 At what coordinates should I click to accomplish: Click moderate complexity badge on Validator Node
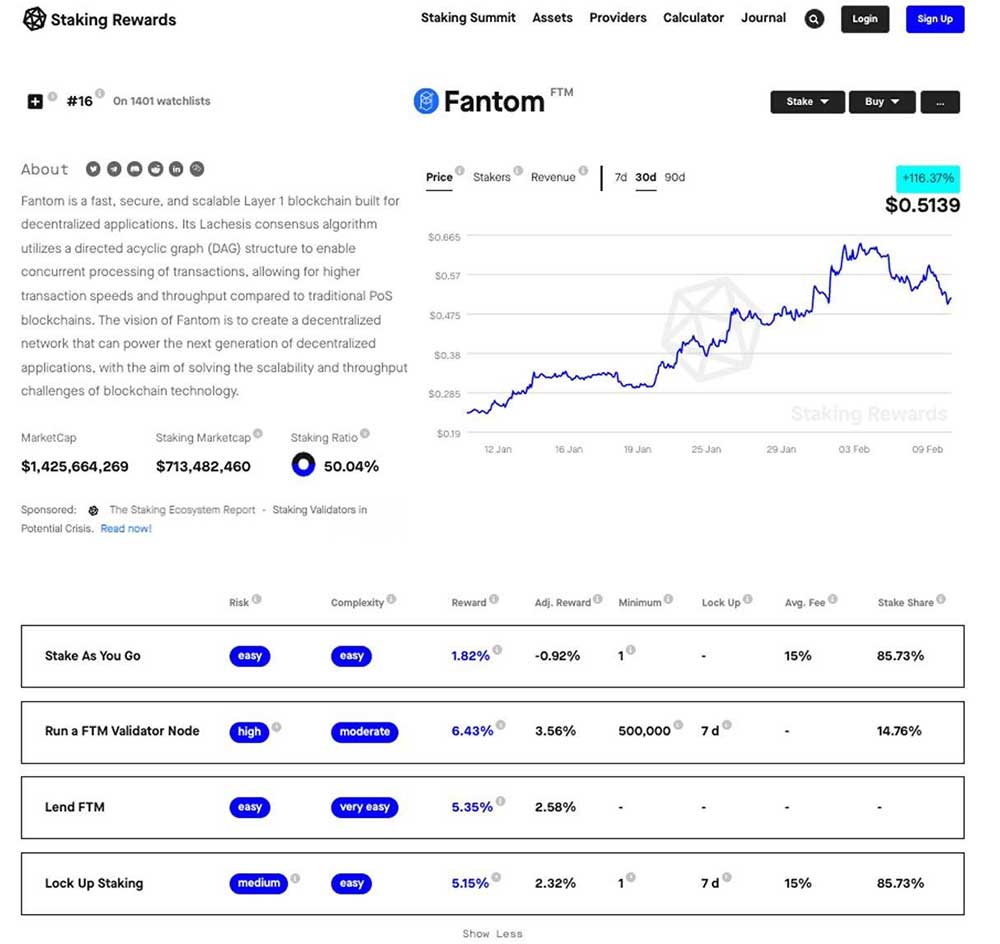364,732
